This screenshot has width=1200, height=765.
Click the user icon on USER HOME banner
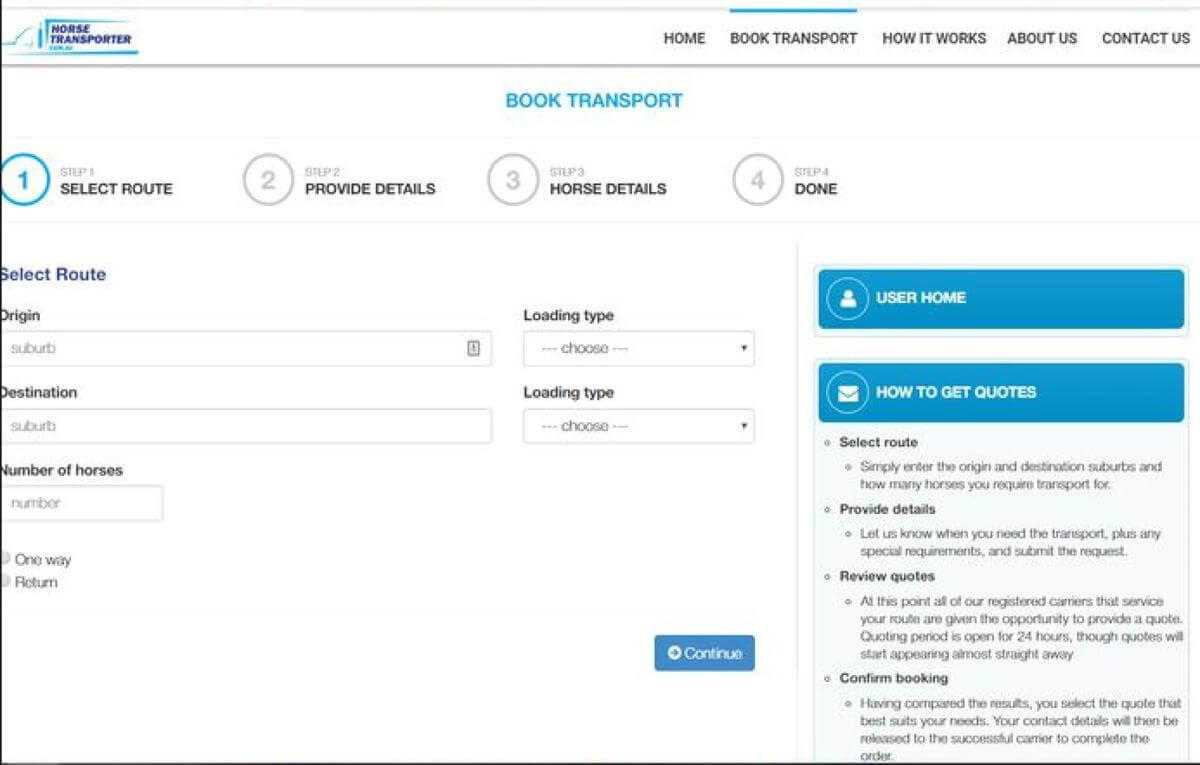click(x=847, y=297)
